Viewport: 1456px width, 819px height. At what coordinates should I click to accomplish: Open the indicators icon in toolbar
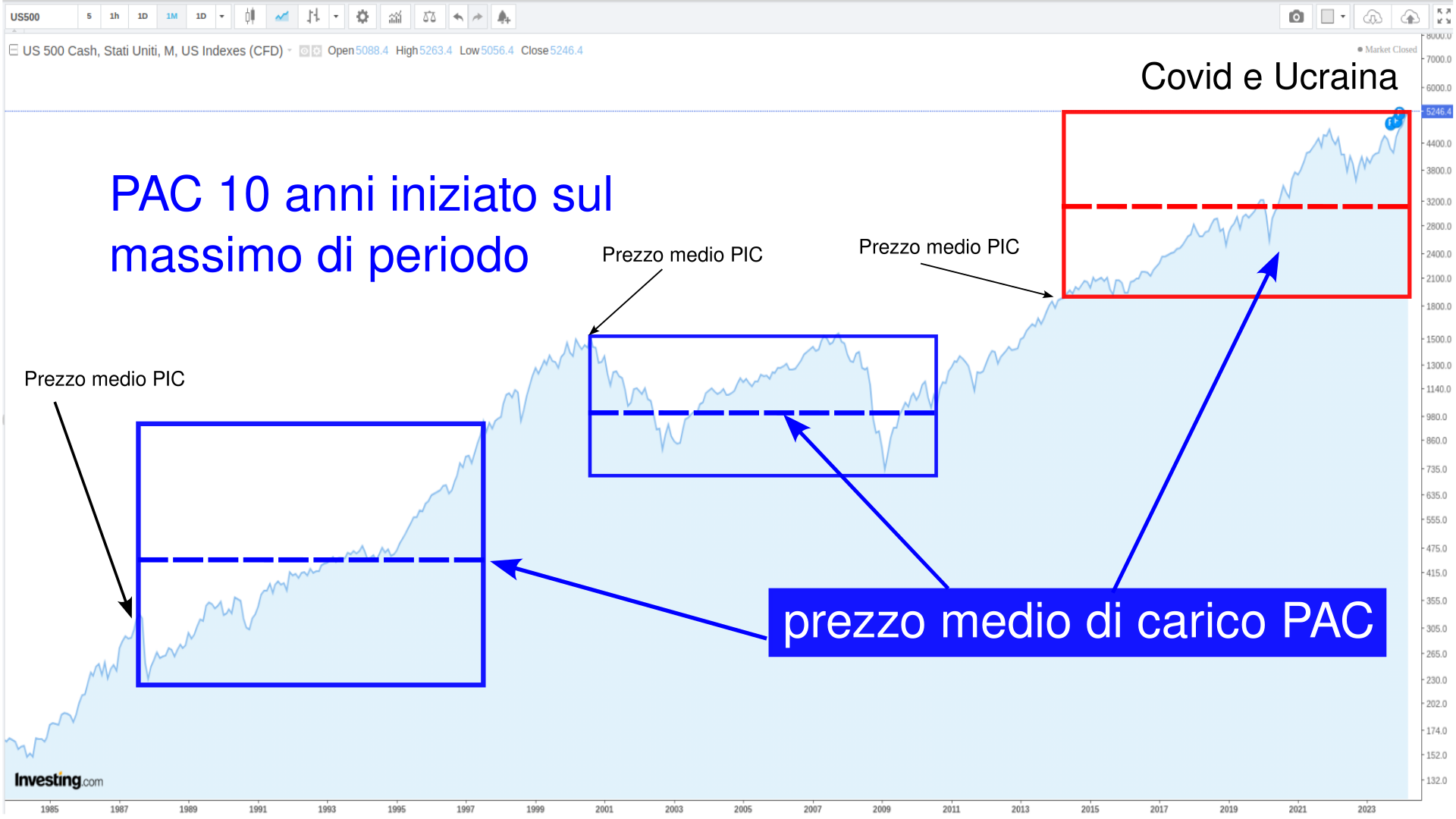click(395, 16)
